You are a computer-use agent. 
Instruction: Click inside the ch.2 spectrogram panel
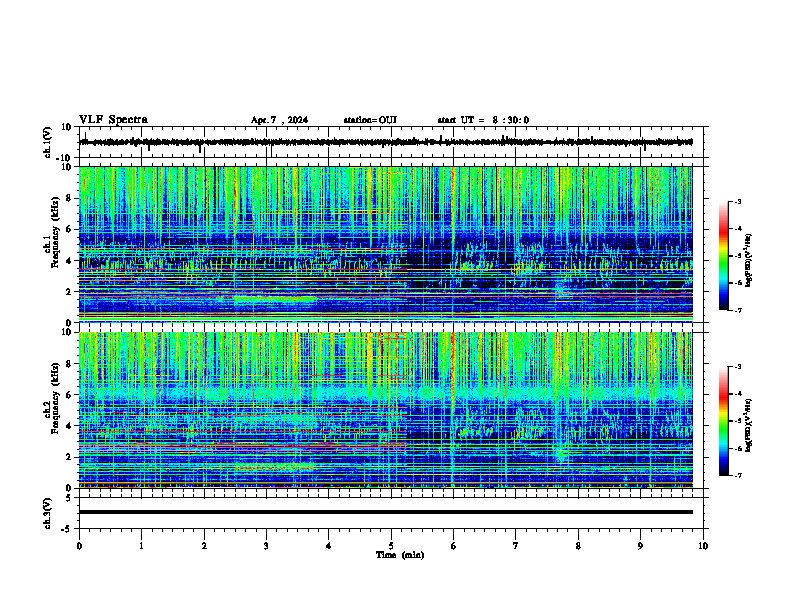(385, 410)
